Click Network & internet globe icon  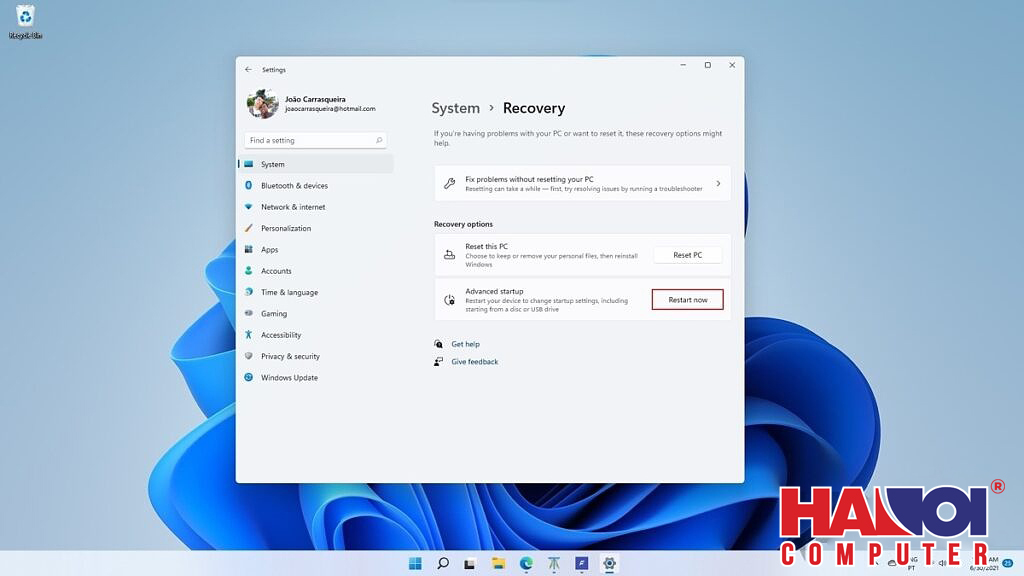[250, 207]
